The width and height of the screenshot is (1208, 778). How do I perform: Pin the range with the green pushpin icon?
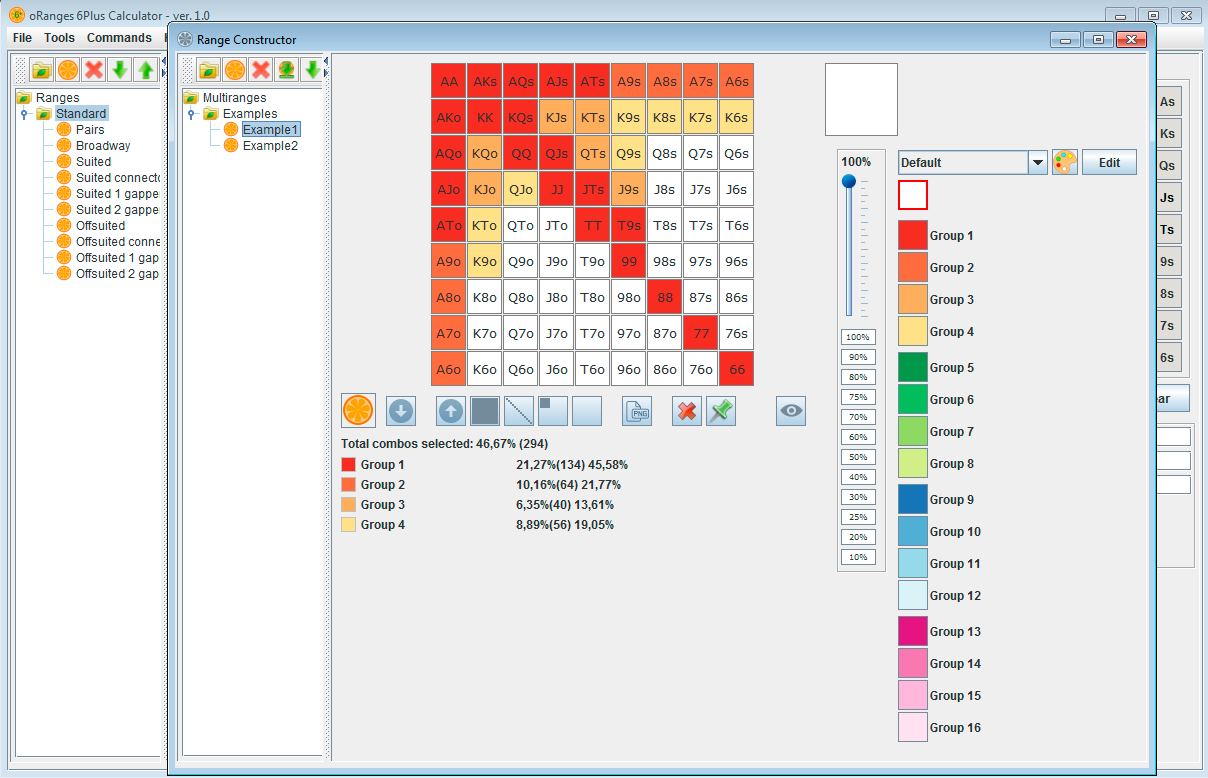coord(720,410)
